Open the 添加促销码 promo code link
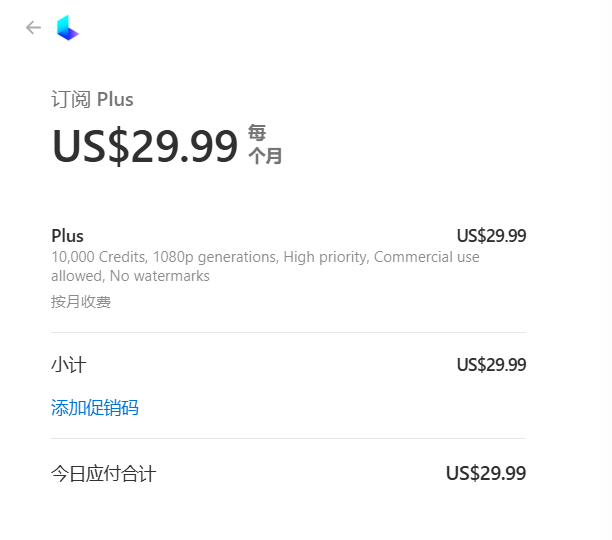Viewport: 612px width, 540px height. 95,407
